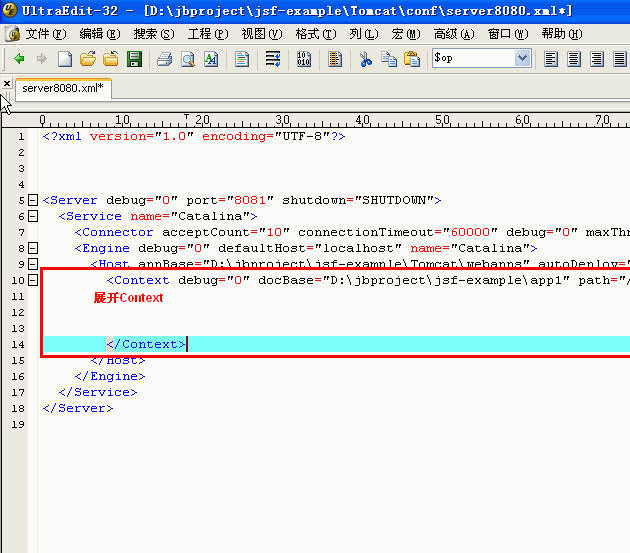This screenshot has width=630, height=553.
Task: Click in the $op search input field
Action: click(x=473, y=59)
